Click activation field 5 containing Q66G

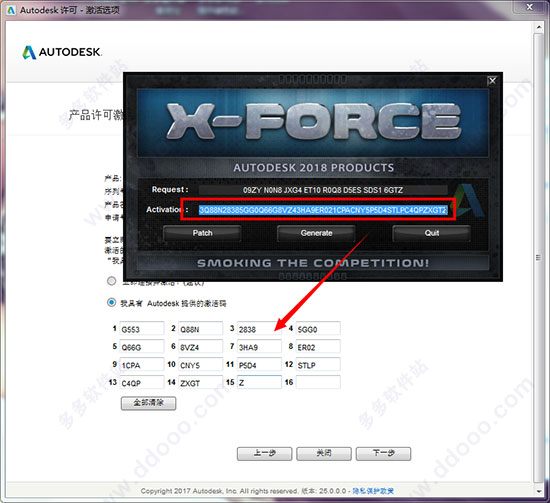(142, 347)
